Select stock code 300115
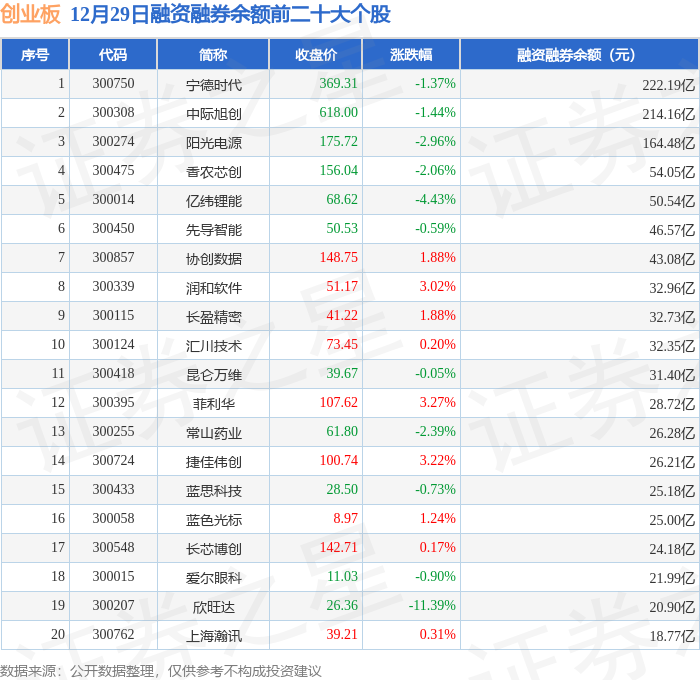This screenshot has height=680, width=700. point(113,316)
